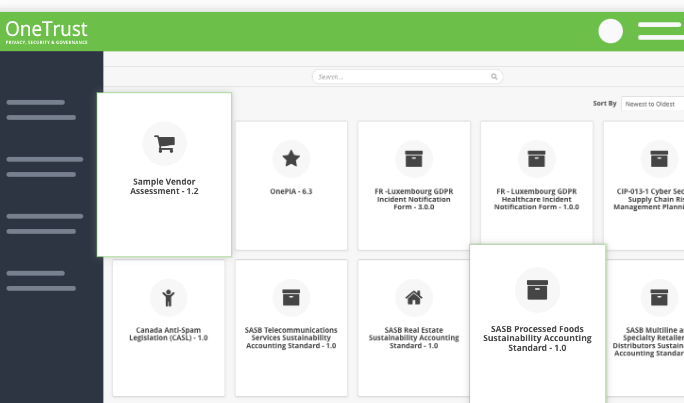
Task: Click the shopping cart icon on Sample Vendor Assessment
Action: click(x=164, y=143)
